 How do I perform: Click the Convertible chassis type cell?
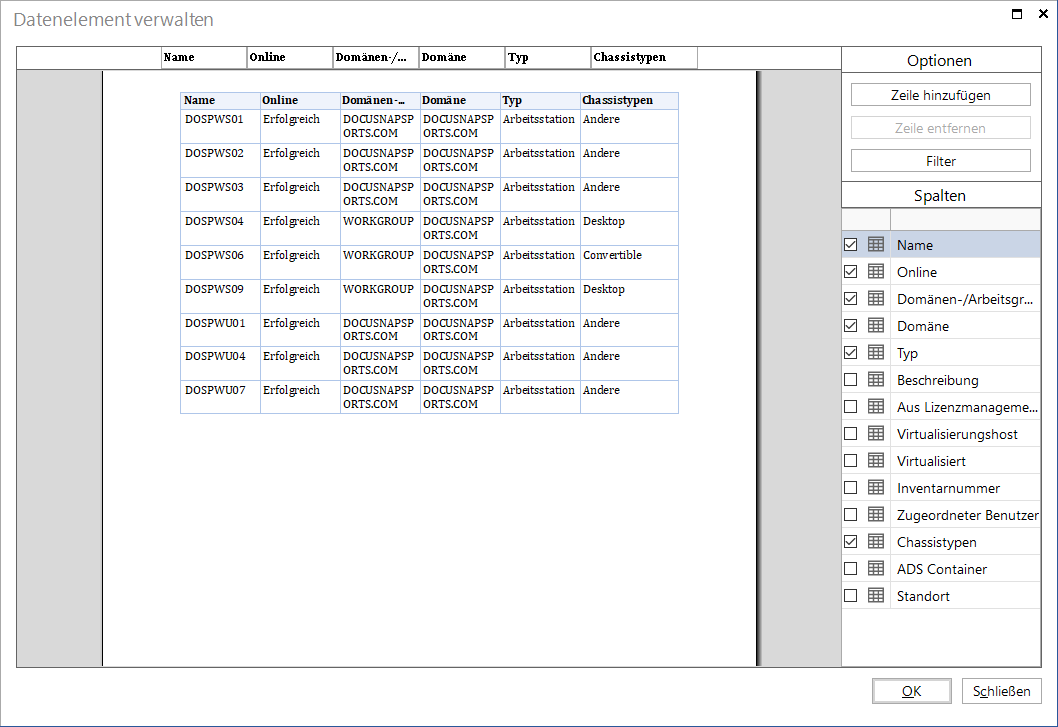630,262
